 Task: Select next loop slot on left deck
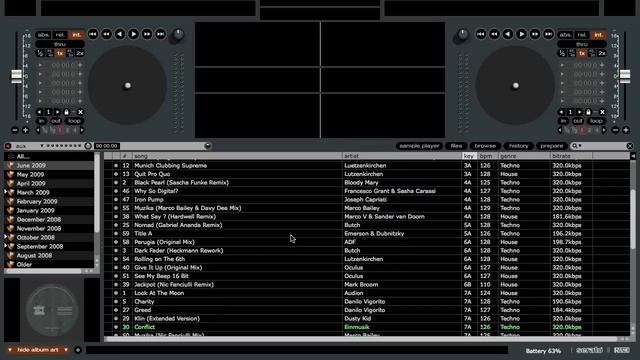tap(58, 112)
